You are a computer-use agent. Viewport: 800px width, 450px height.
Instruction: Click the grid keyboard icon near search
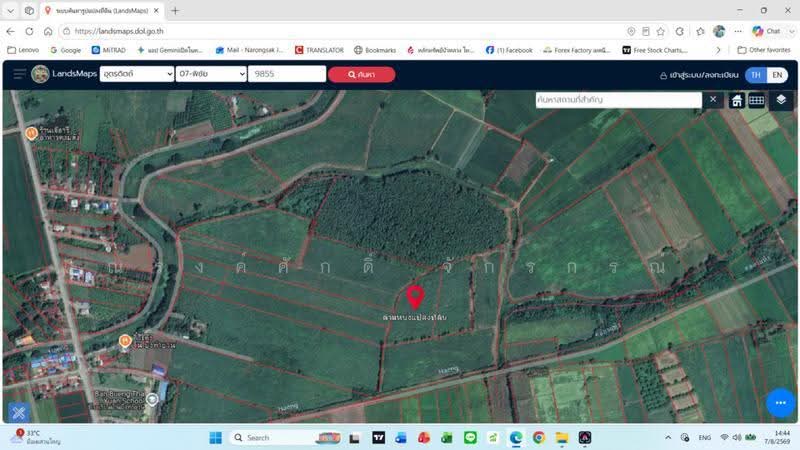757,101
